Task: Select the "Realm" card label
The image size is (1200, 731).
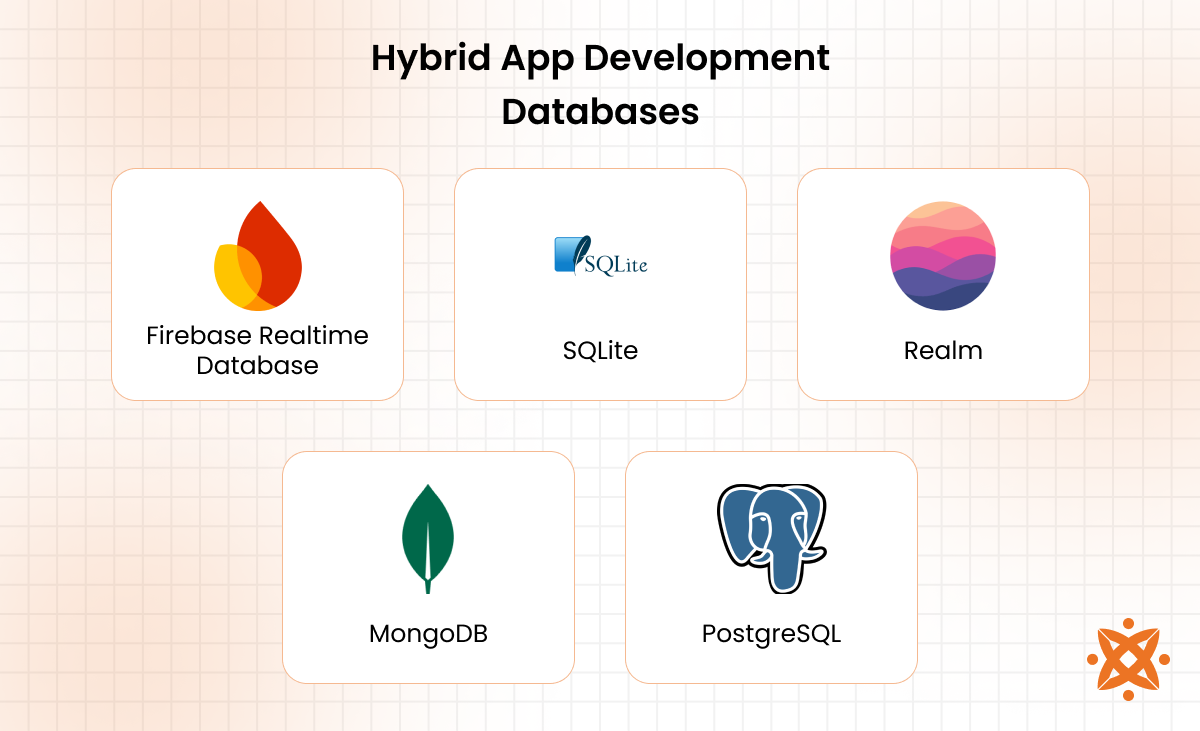Action: point(943,351)
